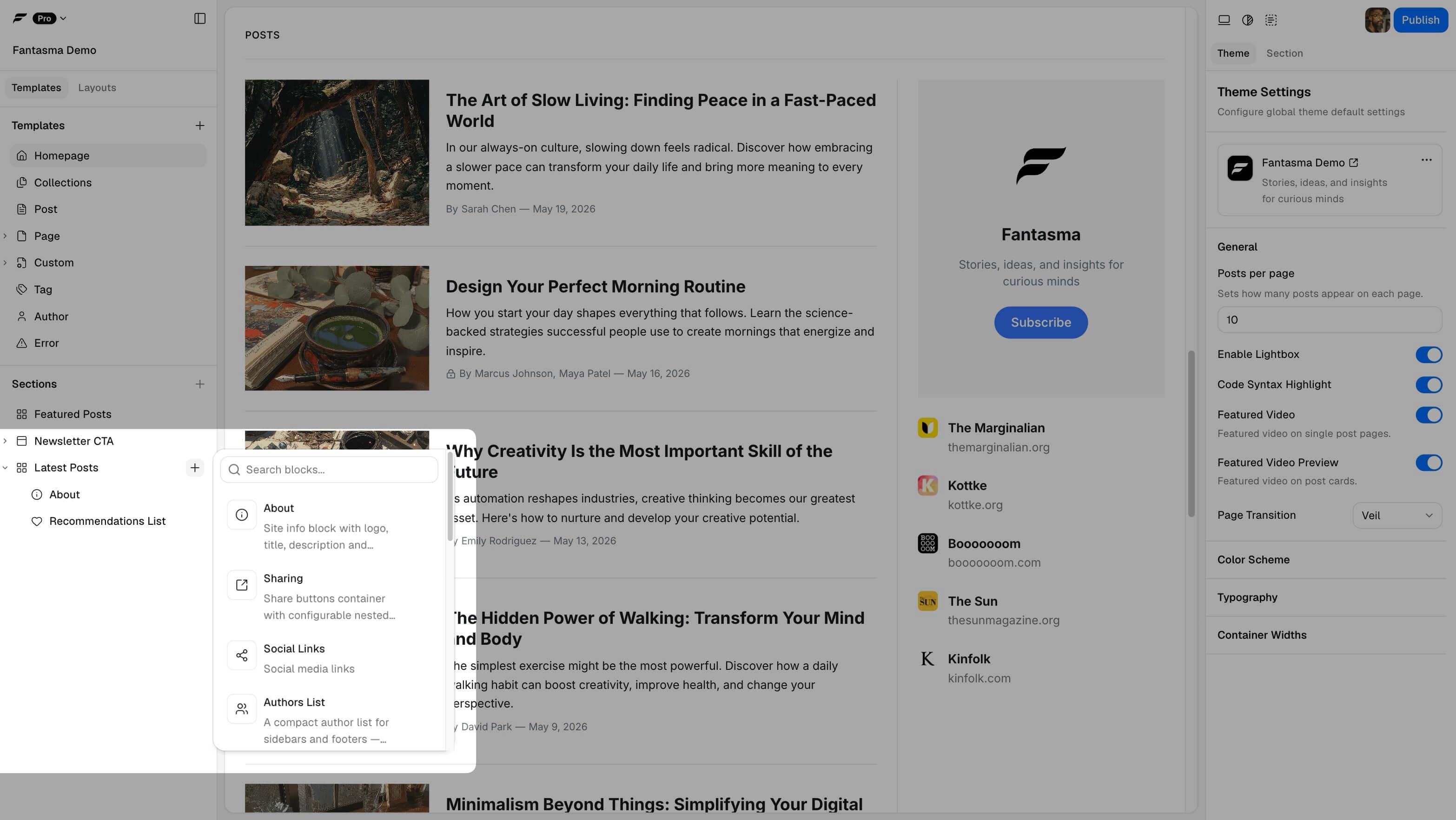Click the preview canvas vertical scrollbar
The width and height of the screenshot is (1456, 820).
1191,434
